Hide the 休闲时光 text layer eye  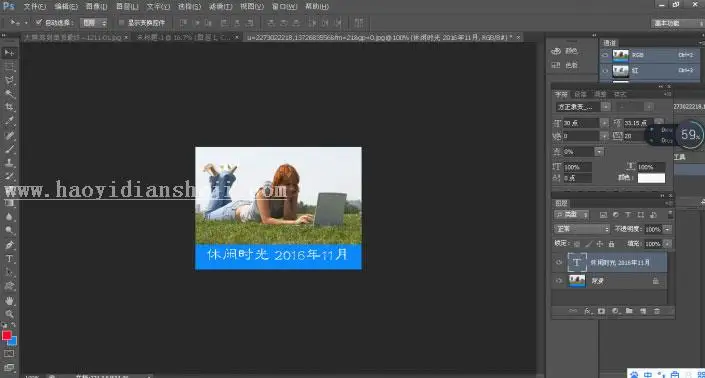[559, 262]
